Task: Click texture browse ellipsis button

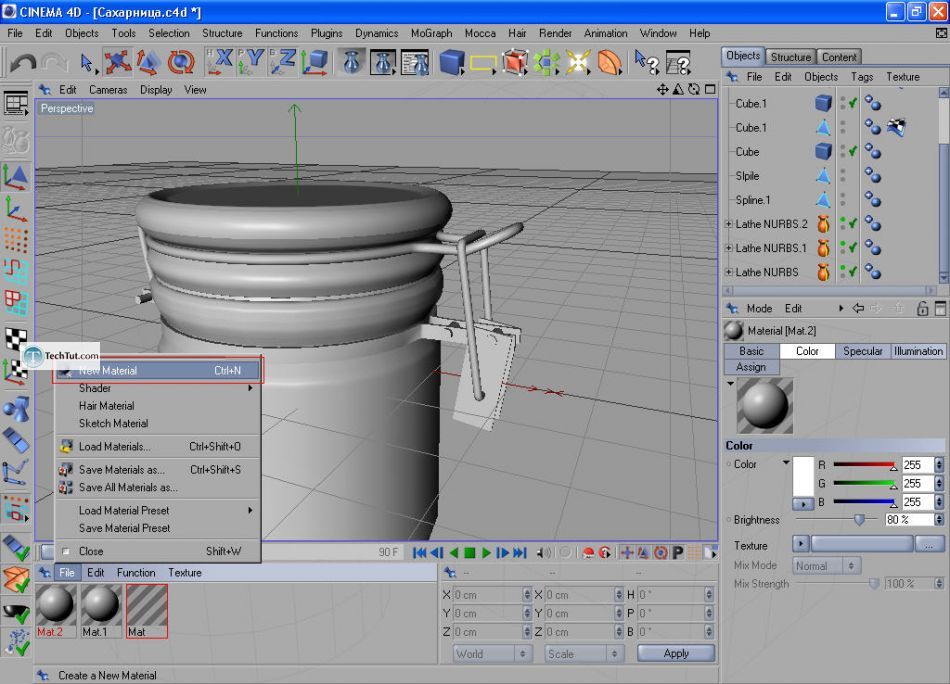Action: click(x=929, y=545)
